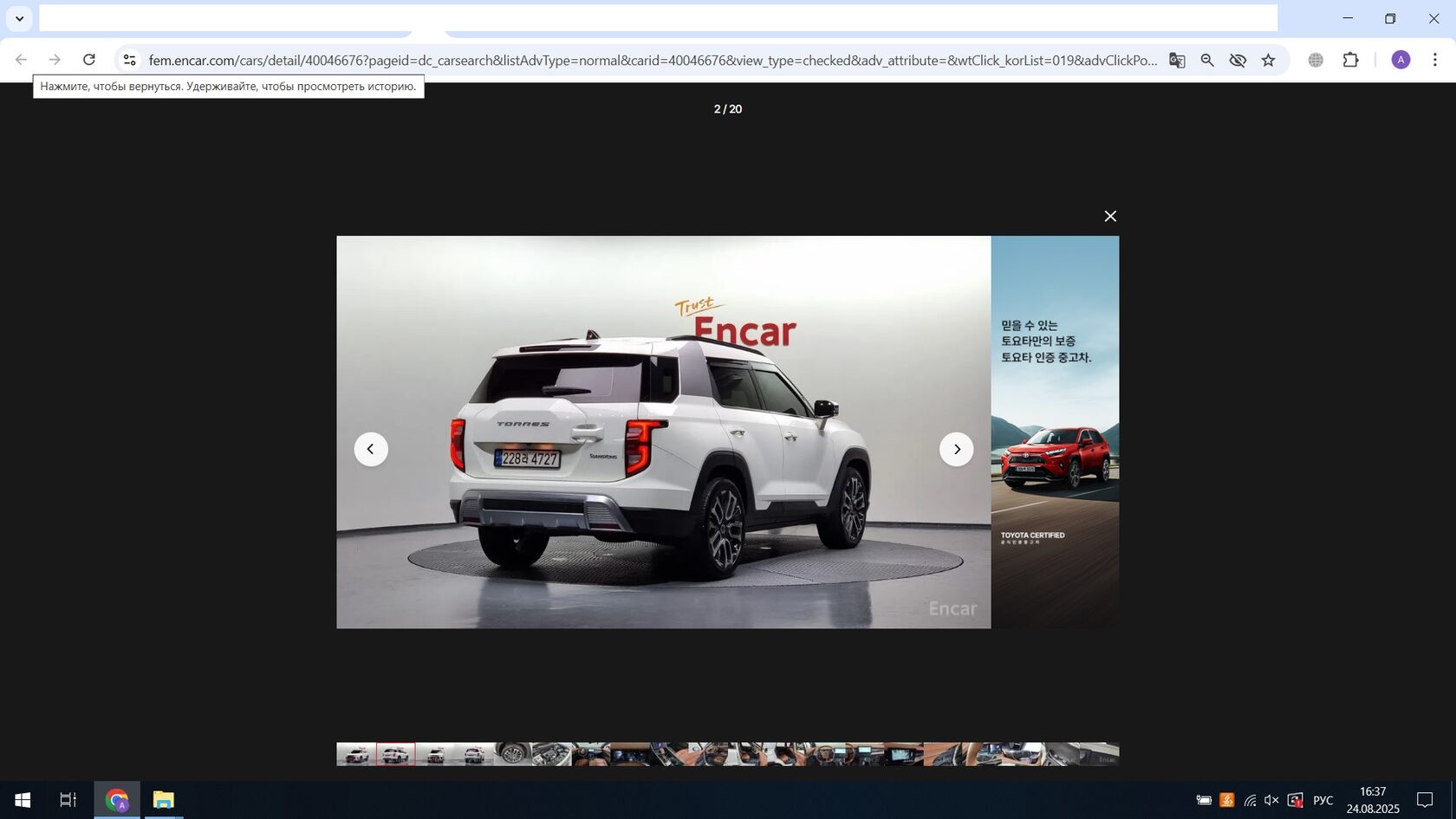Viewport: 1456px width, 819px height.
Task: Open the Toyota Certified ad banner
Action: pyautogui.click(x=1055, y=432)
